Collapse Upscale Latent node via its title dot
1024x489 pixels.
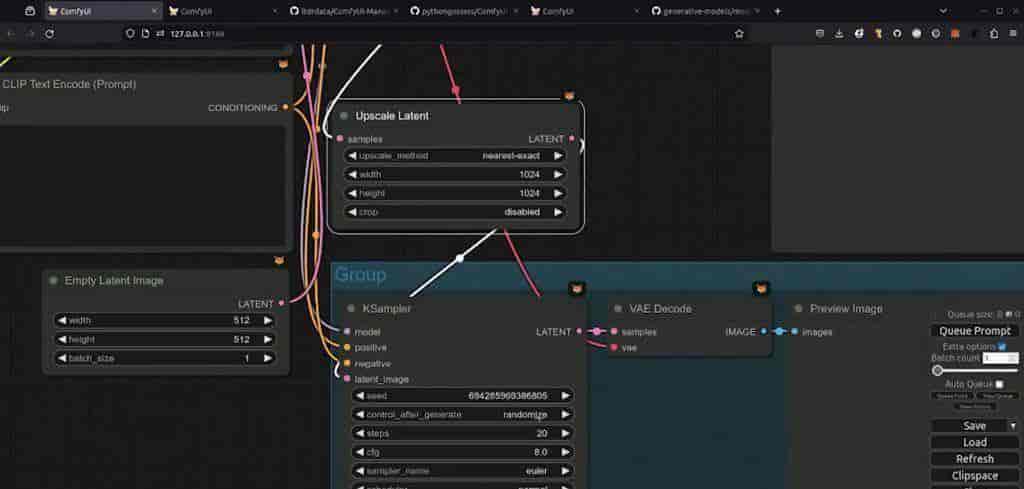344,116
